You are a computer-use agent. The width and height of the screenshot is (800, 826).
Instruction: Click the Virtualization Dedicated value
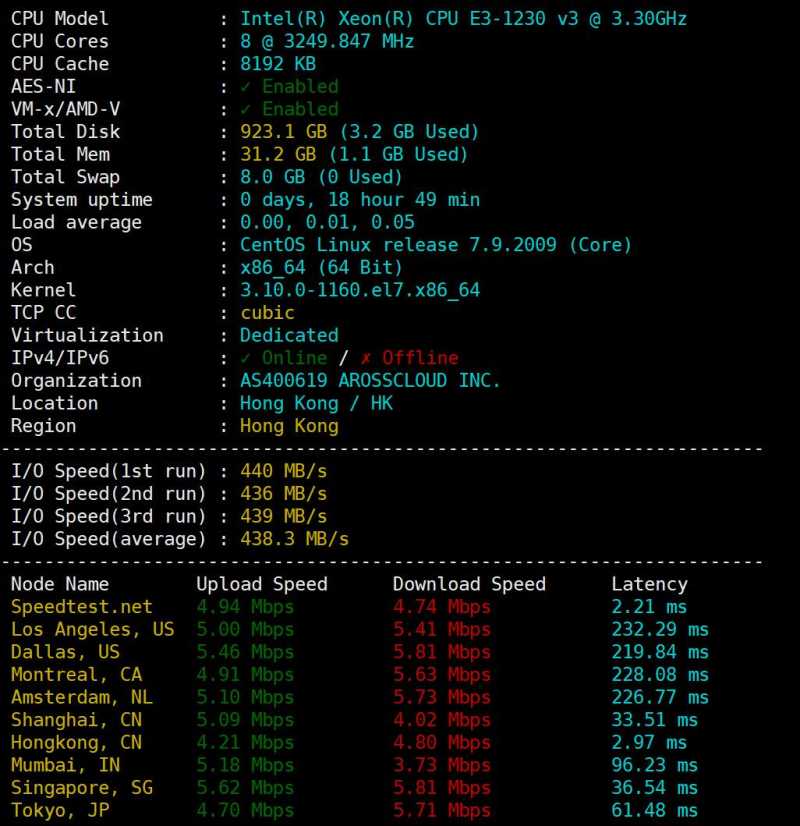[x=289, y=336]
